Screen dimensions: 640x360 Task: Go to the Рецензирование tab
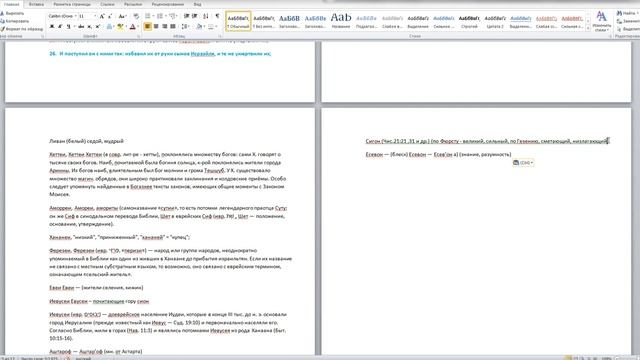167,4
